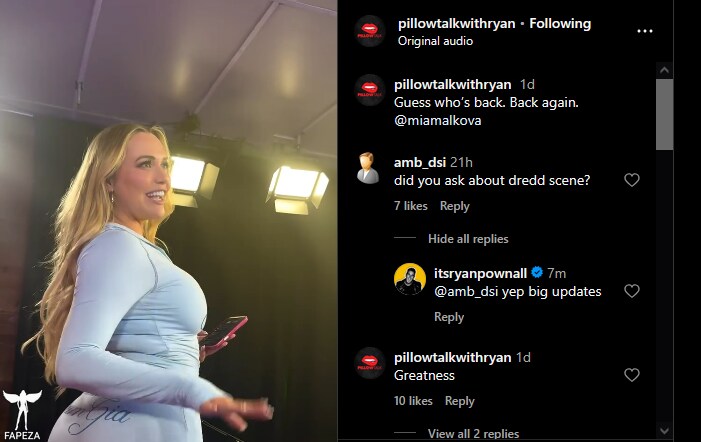Image resolution: width=701 pixels, height=442 pixels.
Task: View the 10 likes on Greatness comment
Action: tap(413, 401)
